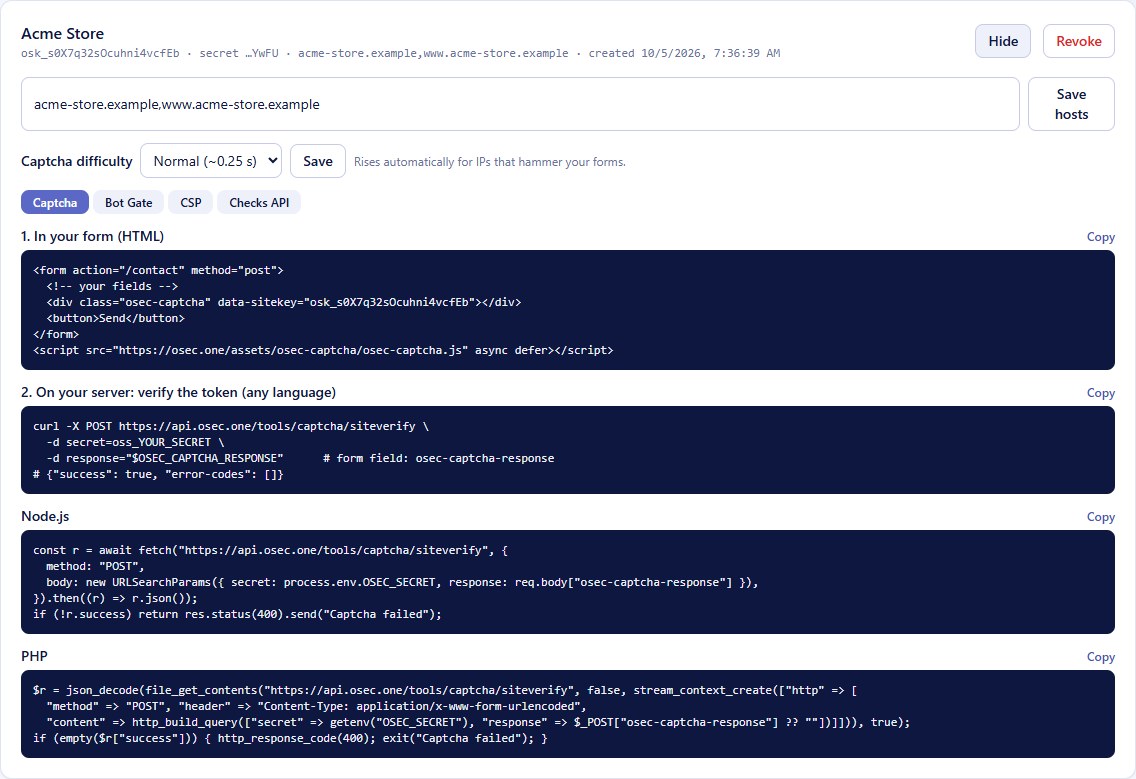Viewport: 1136px width, 779px height.
Task: Click the Node.js heading
Action: 45,516
